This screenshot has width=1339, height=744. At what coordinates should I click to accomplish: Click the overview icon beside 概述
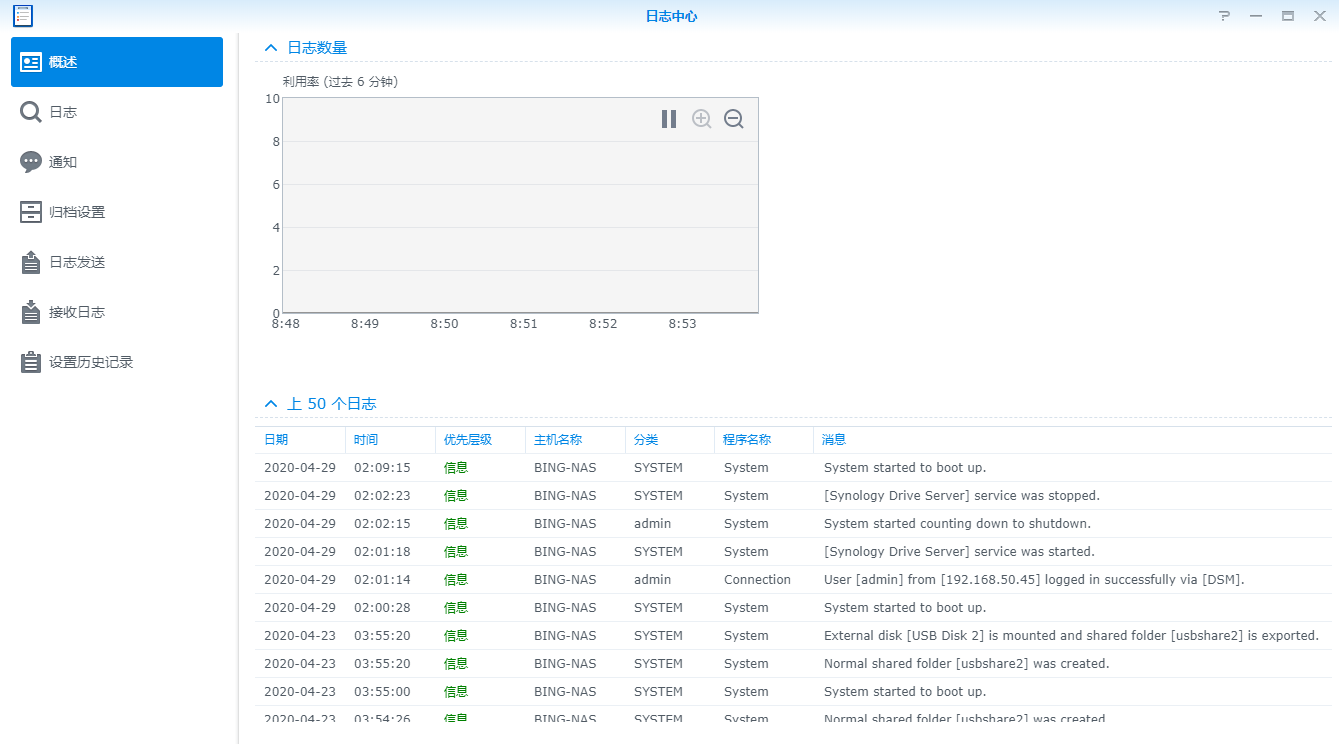[31, 62]
